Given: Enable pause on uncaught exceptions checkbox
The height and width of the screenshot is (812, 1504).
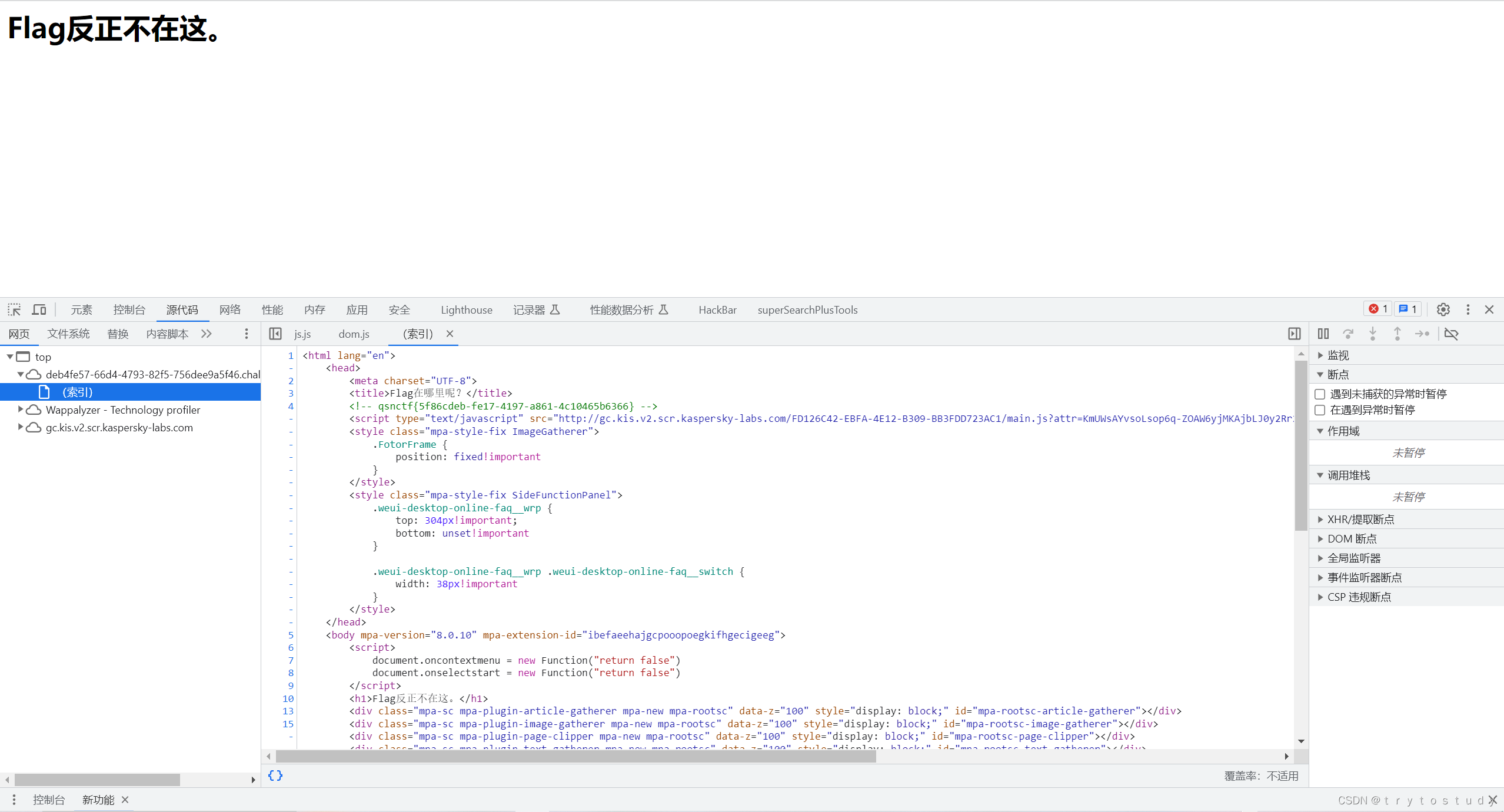Looking at the screenshot, I should point(1320,394).
